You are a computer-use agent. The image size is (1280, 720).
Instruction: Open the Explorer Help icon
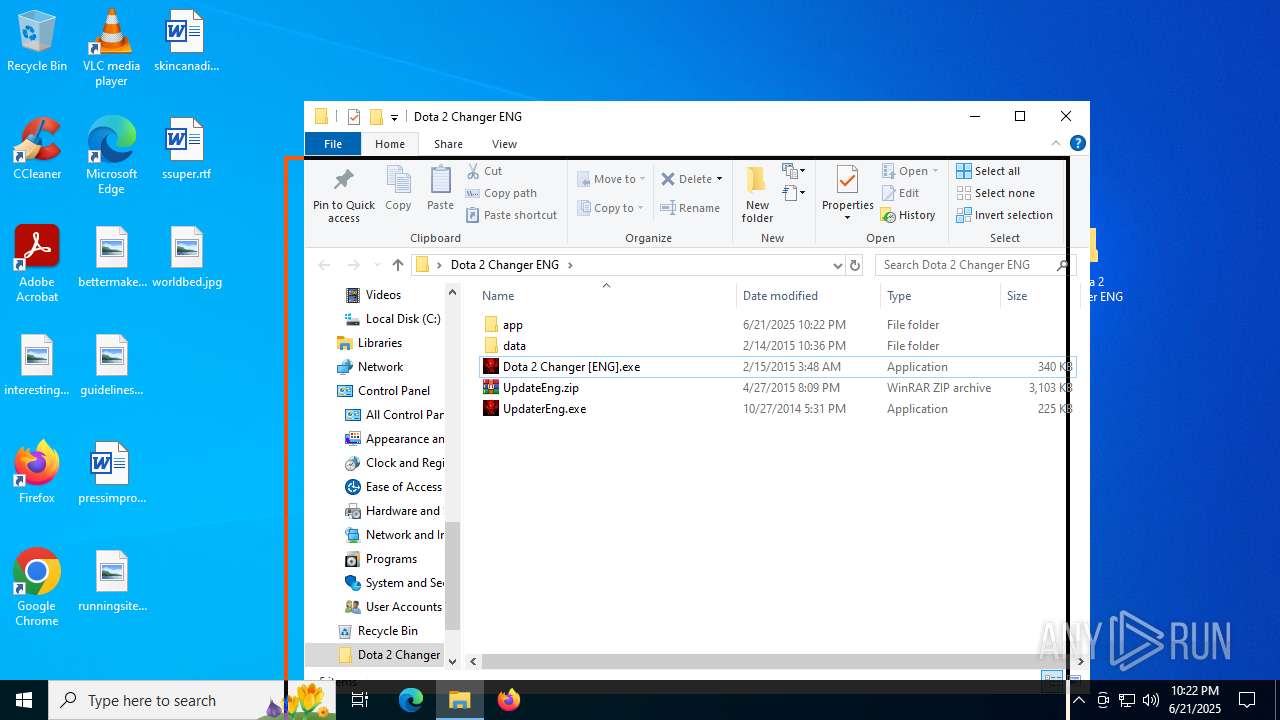coord(1078,144)
